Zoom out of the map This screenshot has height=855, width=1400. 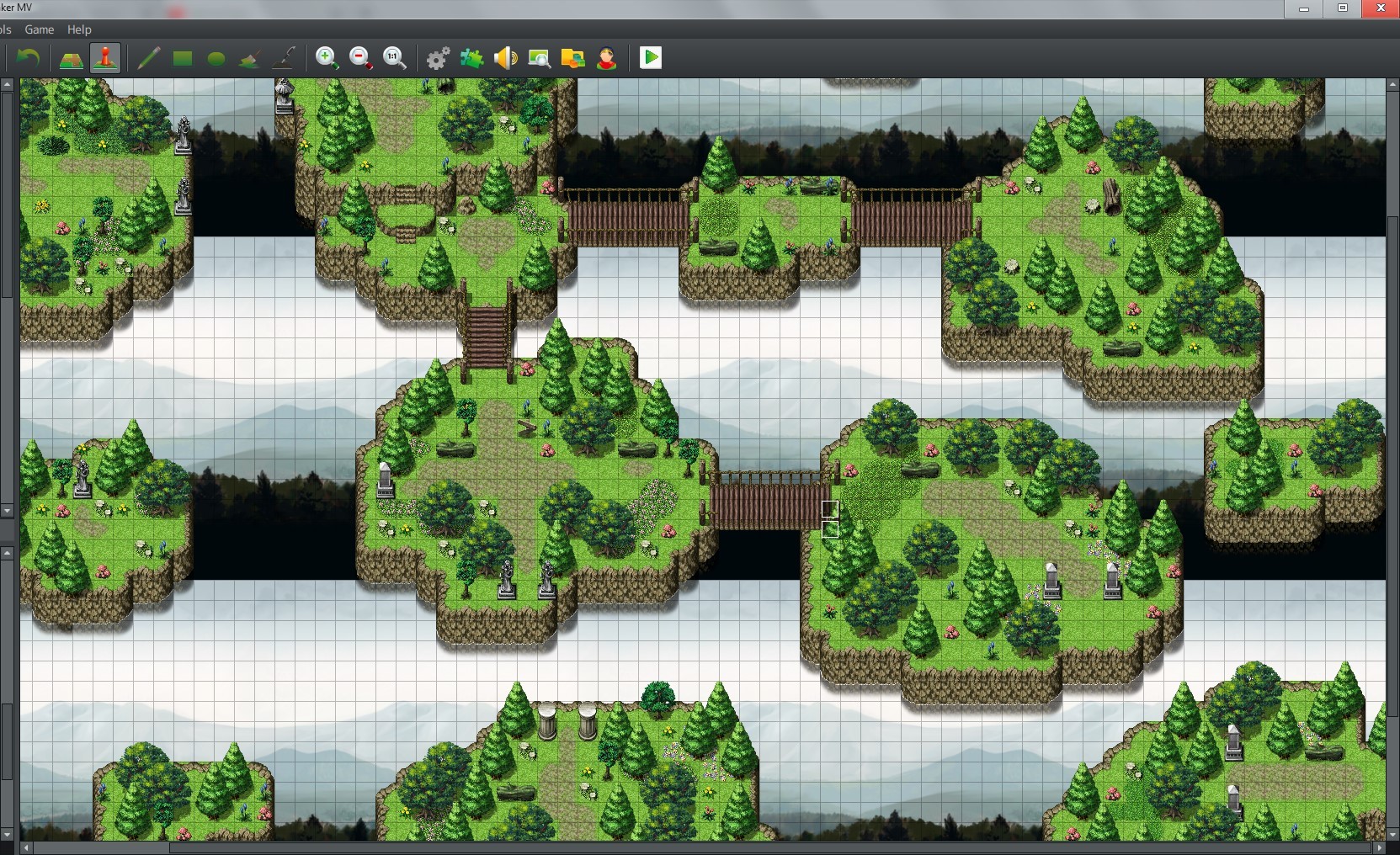[x=361, y=58]
